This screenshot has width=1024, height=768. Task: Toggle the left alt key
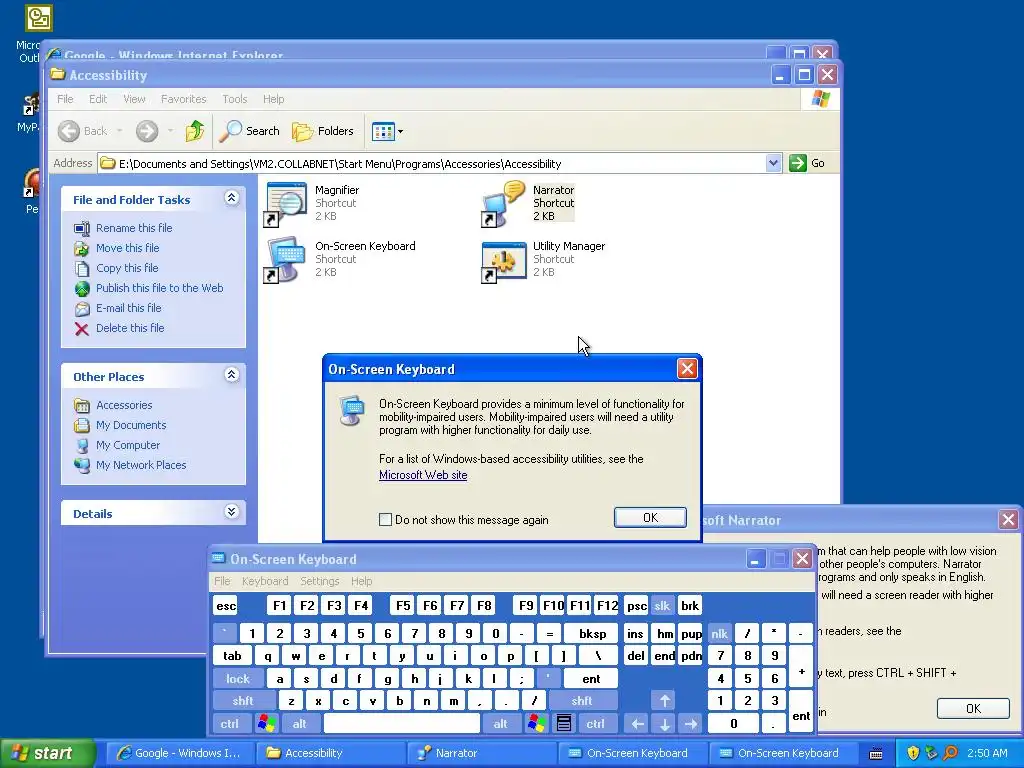[300, 724]
